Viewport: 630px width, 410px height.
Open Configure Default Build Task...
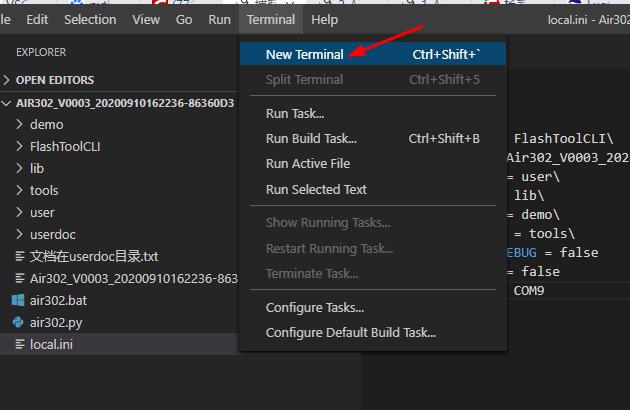(373, 333)
